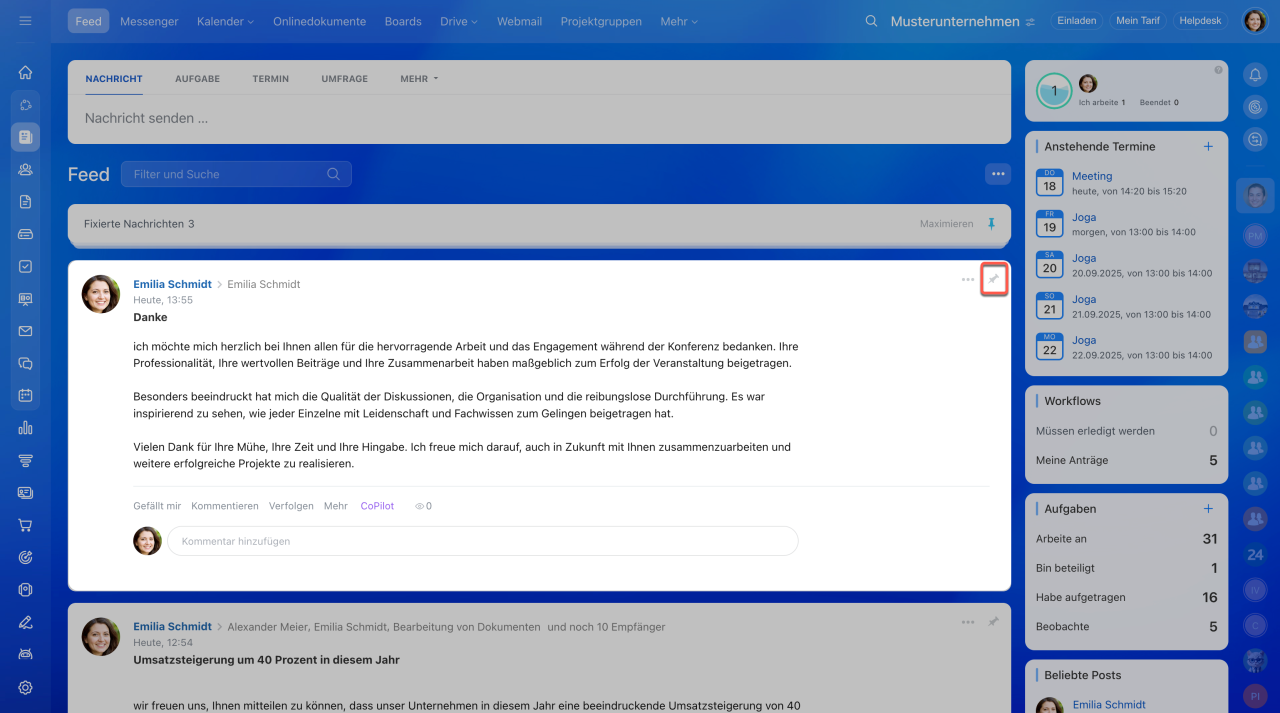Open the hamburger main menu
The height and width of the screenshot is (713, 1280).
click(x=25, y=21)
